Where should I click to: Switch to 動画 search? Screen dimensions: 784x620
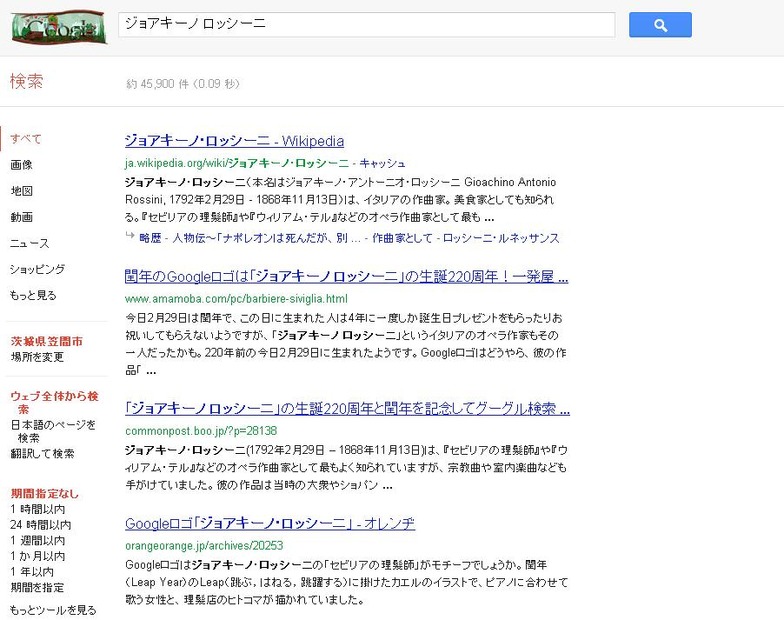pyautogui.click(x=21, y=217)
